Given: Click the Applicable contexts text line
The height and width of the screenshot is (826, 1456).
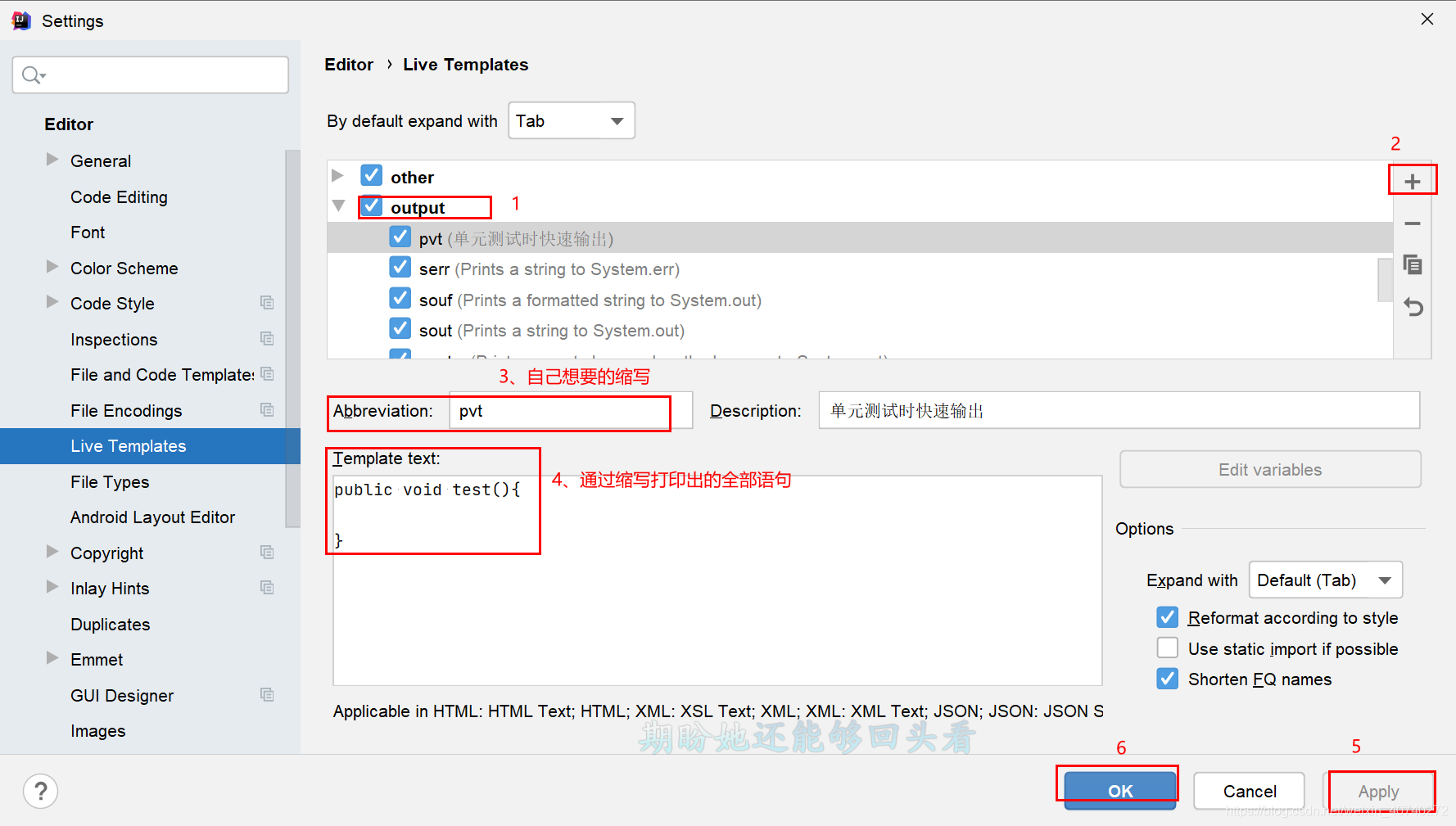Looking at the screenshot, I should (x=717, y=711).
